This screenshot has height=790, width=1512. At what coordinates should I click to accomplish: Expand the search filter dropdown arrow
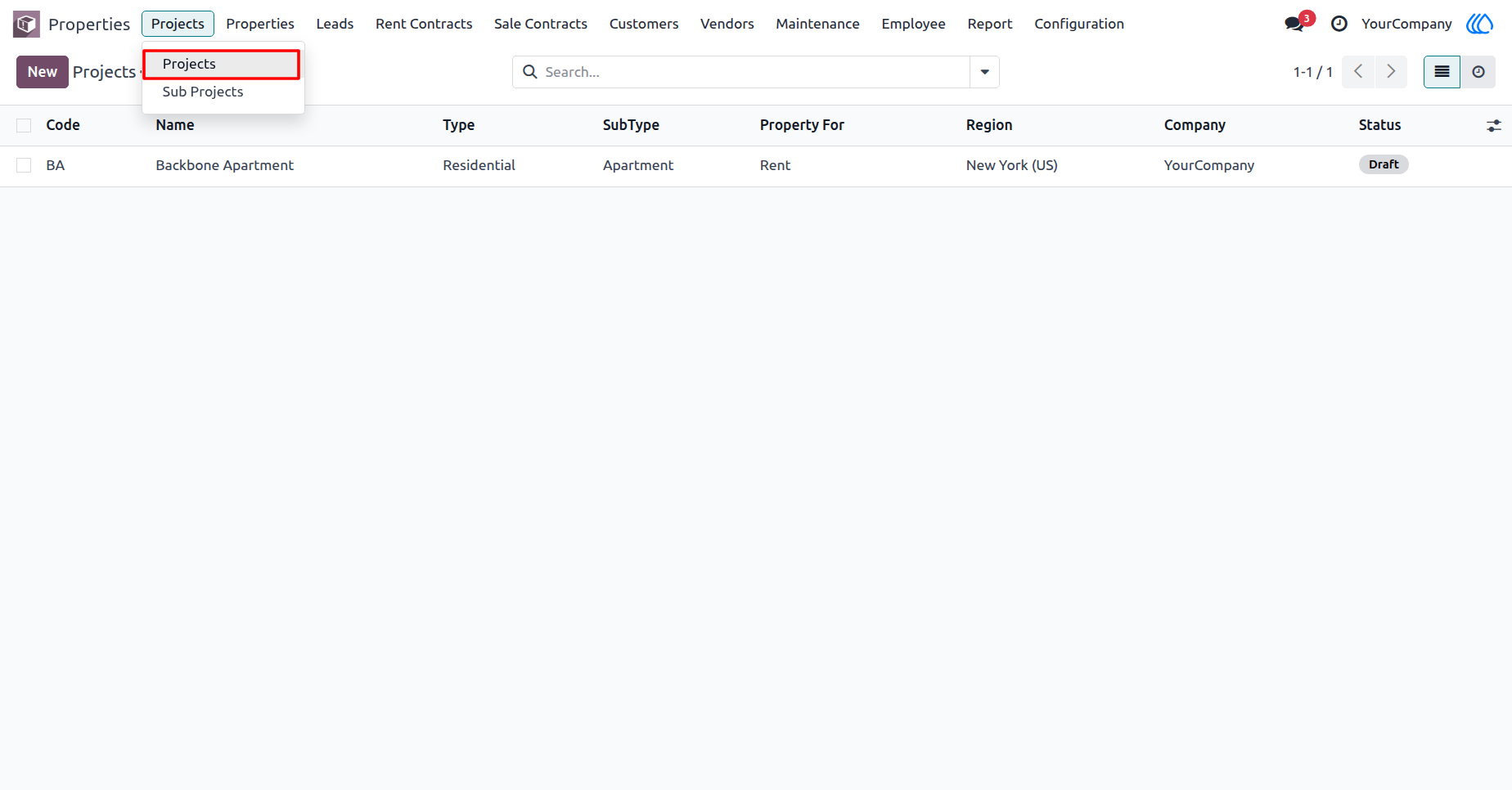pyautogui.click(x=984, y=72)
